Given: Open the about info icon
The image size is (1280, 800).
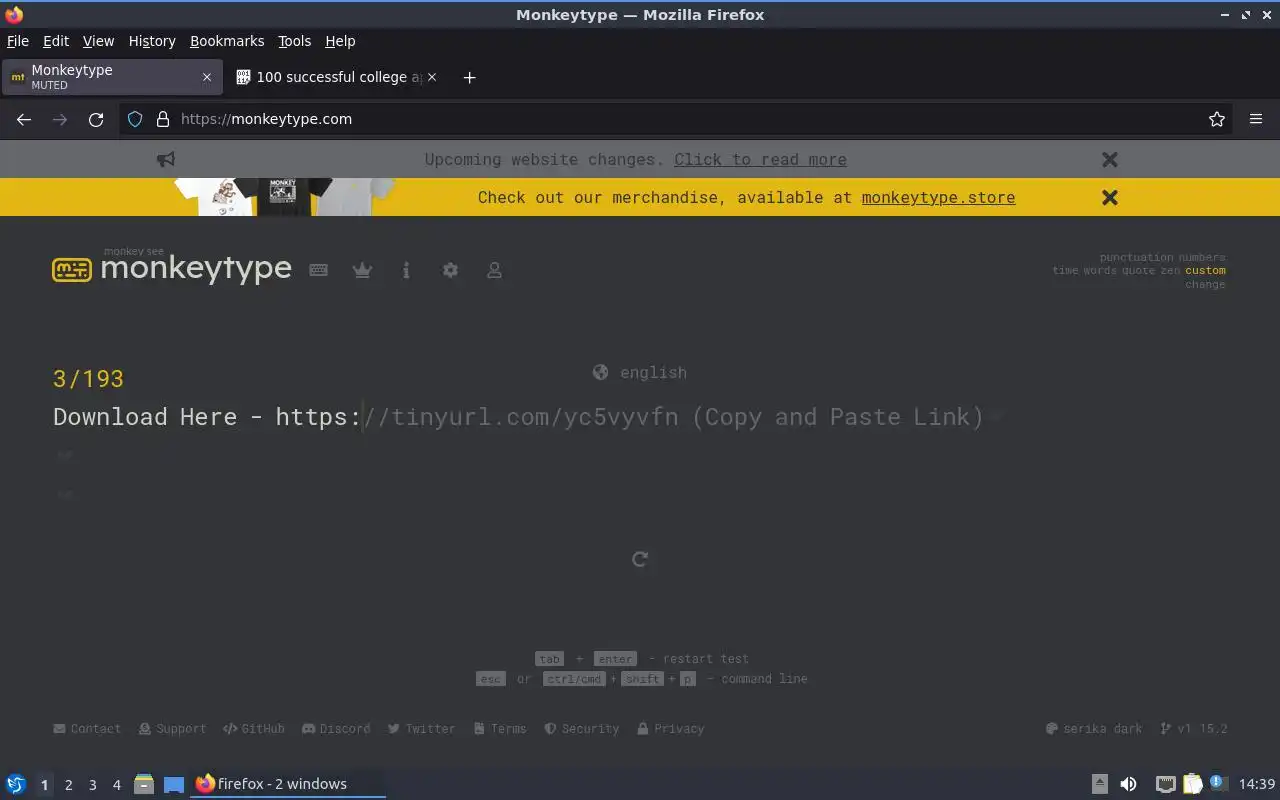Looking at the screenshot, I should 406,270.
